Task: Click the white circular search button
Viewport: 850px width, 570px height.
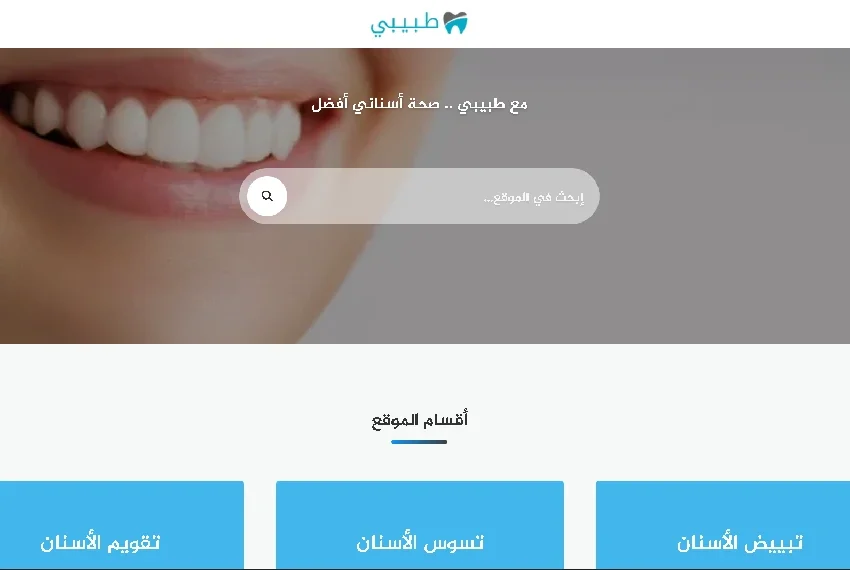Action: pyautogui.click(x=267, y=196)
